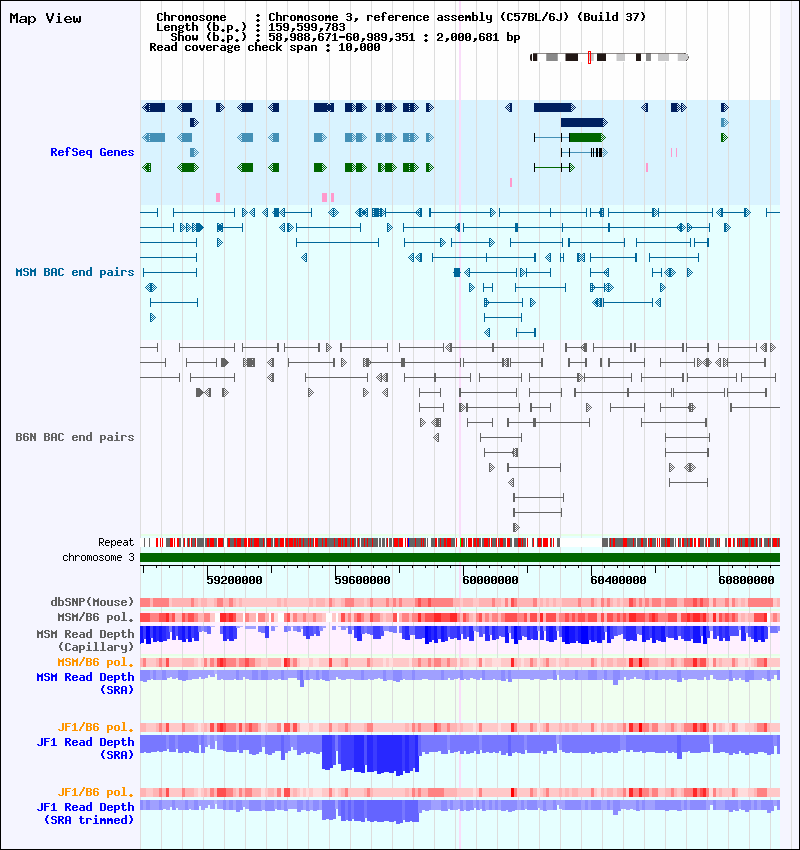Click the green chromosome 3 bar

(460, 557)
